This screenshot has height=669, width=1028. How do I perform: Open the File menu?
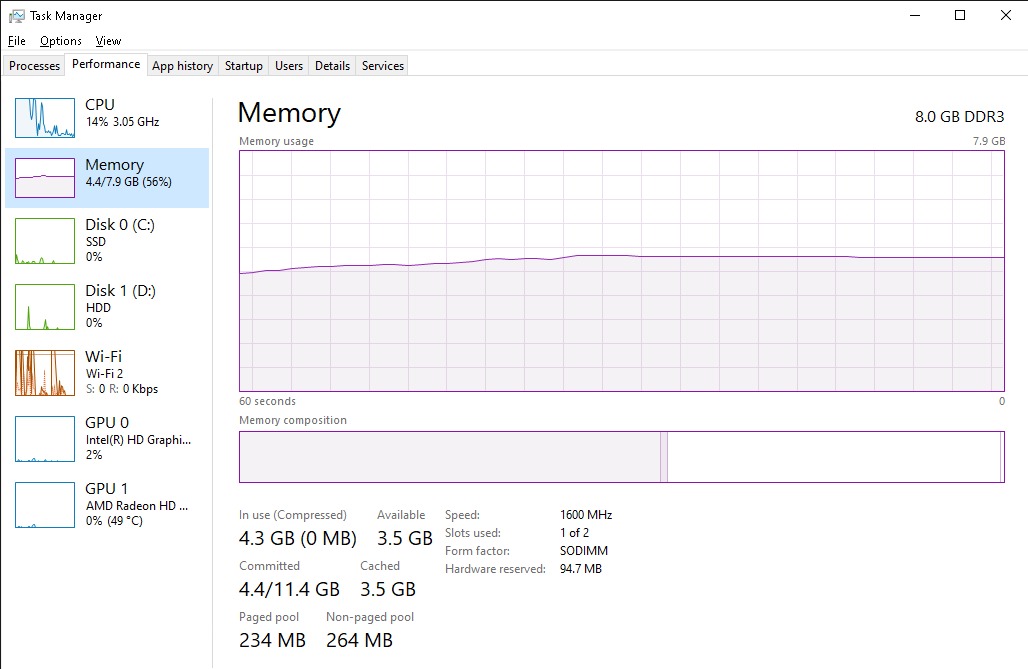coord(16,41)
